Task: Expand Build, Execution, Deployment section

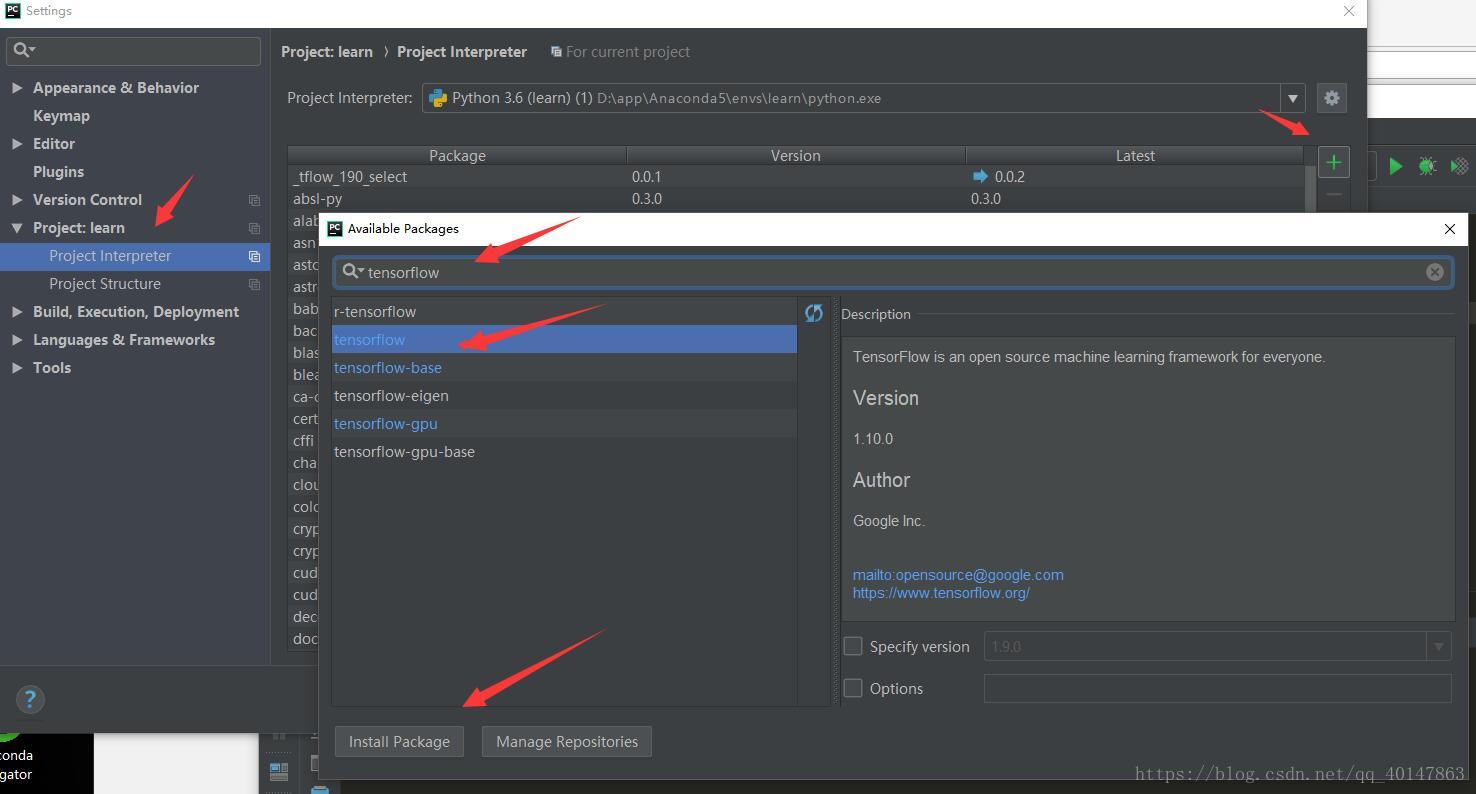Action: 17,312
